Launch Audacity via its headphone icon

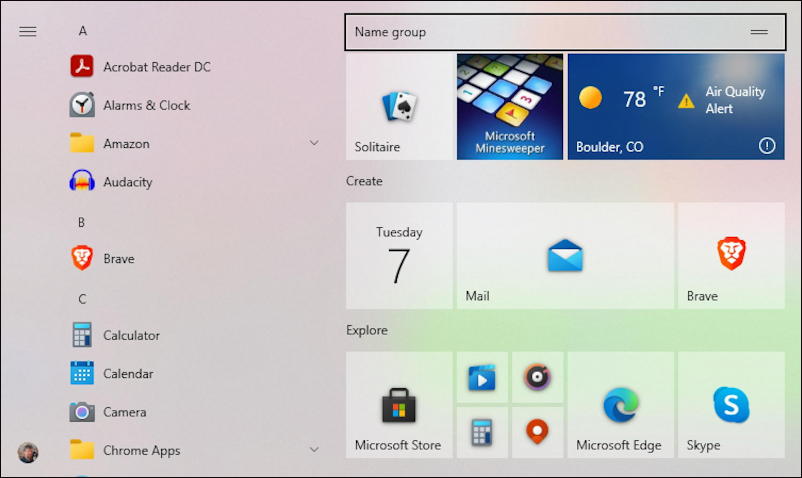click(x=82, y=181)
